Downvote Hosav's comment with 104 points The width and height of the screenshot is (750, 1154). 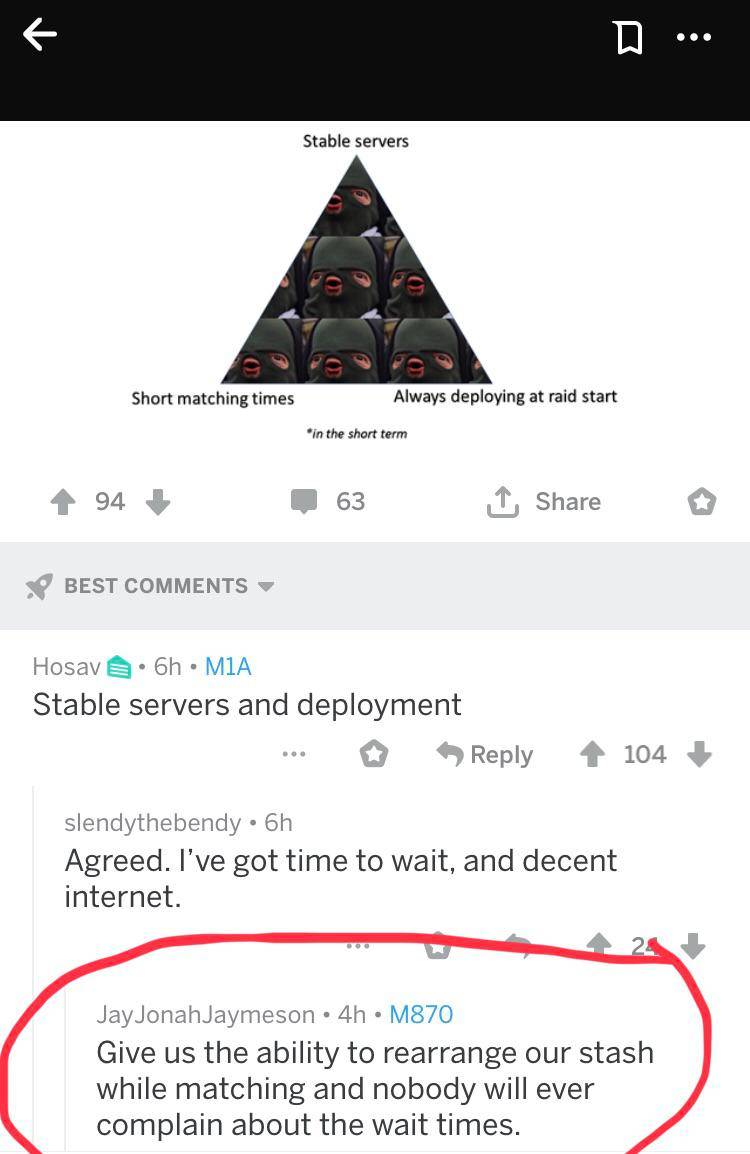pos(699,754)
